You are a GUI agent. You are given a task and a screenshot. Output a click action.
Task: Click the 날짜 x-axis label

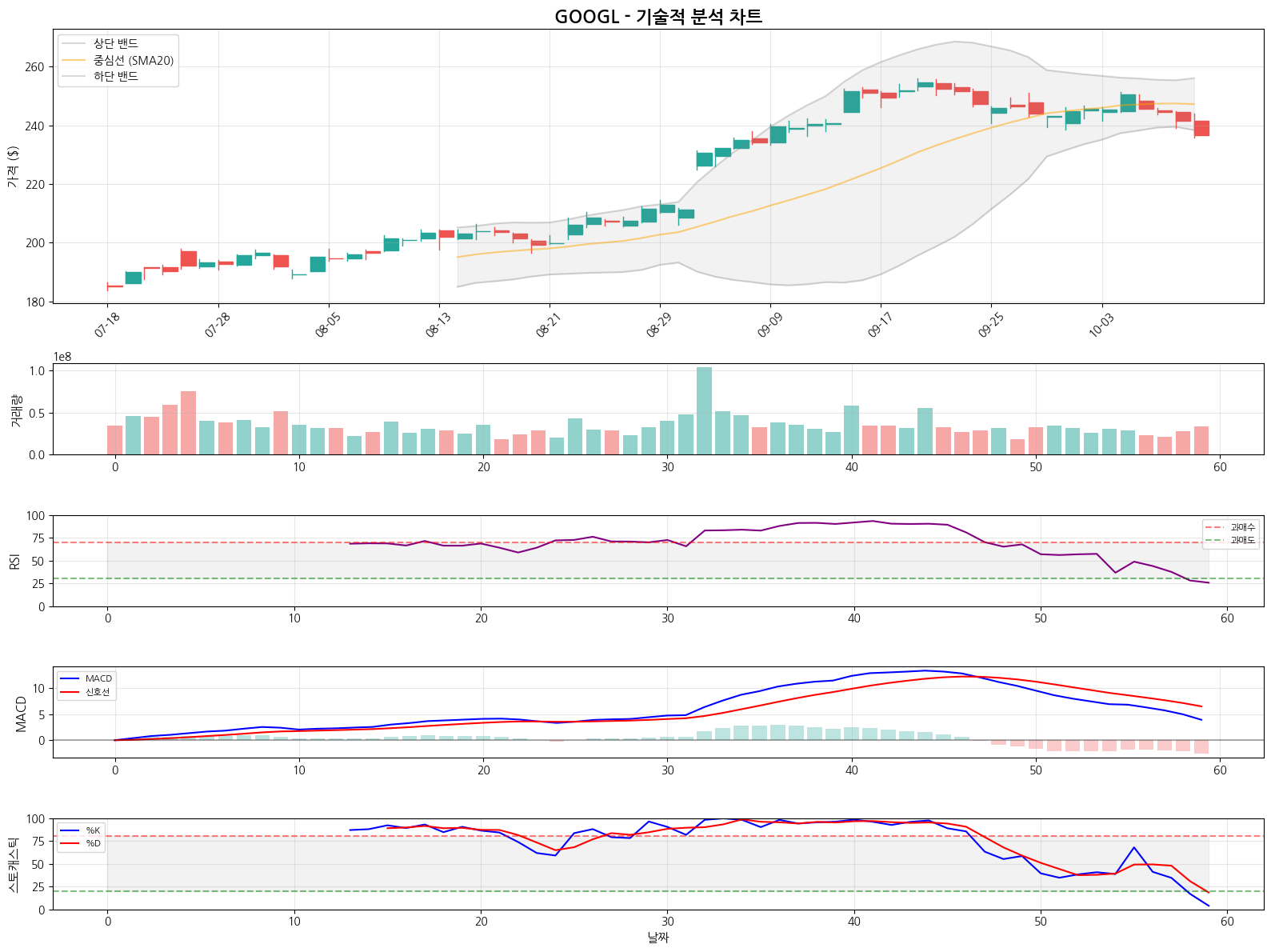point(657,938)
